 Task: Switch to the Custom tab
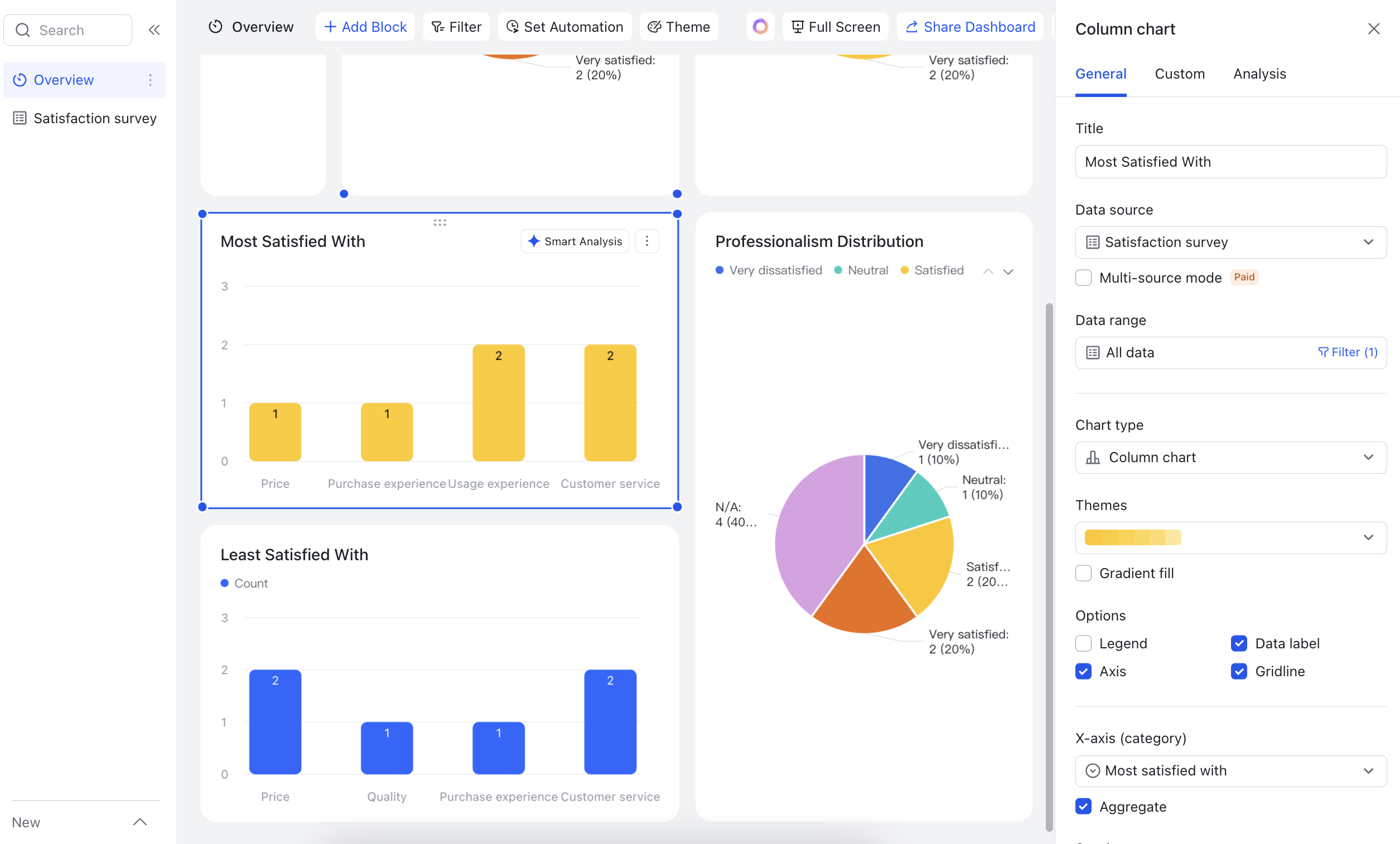pyautogui.click(x=1180, y=74)
